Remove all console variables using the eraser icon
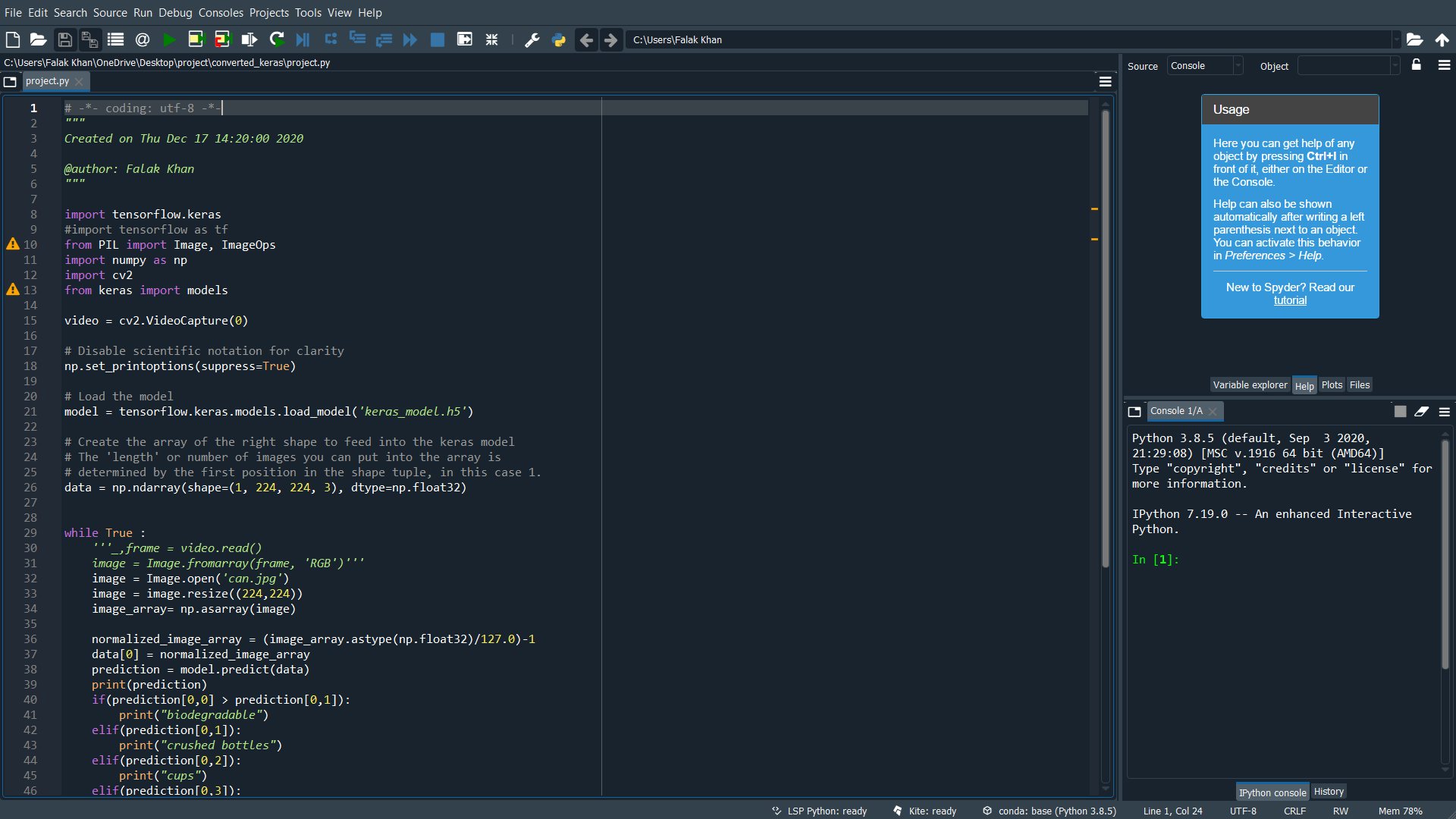Screen dimensions: 1456x819 (x=1422, y=411)
